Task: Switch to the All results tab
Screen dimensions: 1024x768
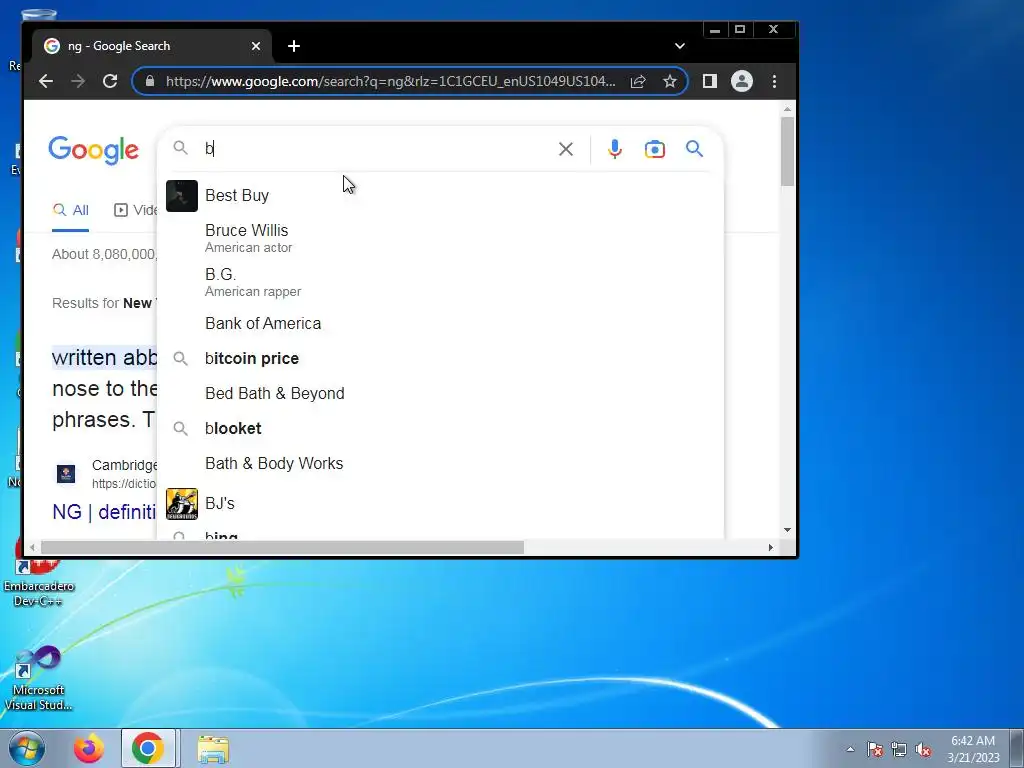Action: coord(71,210)
